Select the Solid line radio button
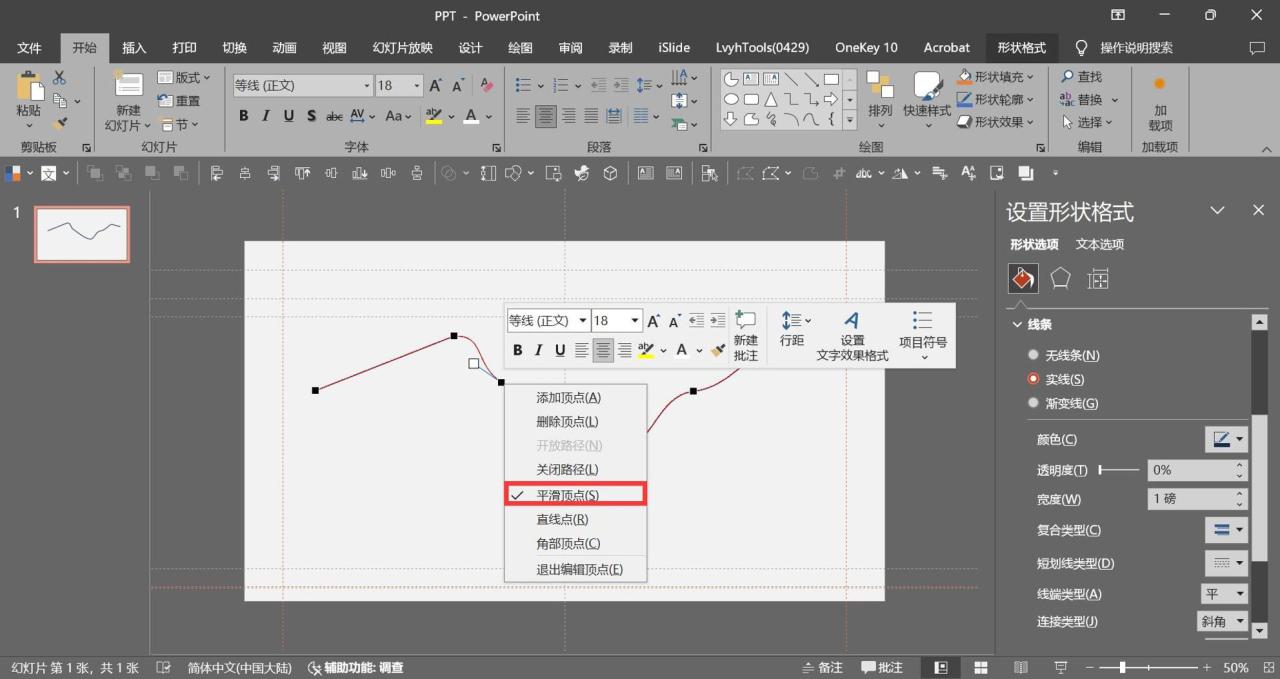The image size is (1280, 679). pyautogui.click(x=1034, y=379)
